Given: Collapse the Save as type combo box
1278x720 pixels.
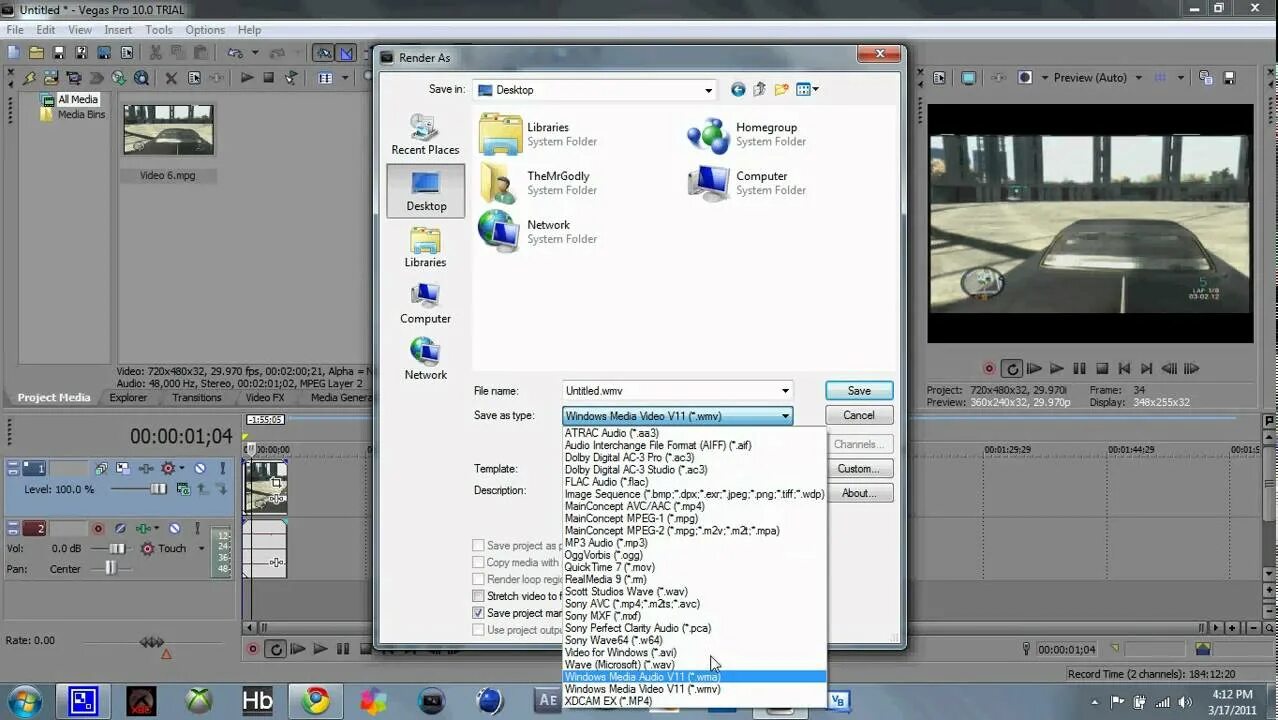Looking at the screenshot, I should click(x=785, y=416).
